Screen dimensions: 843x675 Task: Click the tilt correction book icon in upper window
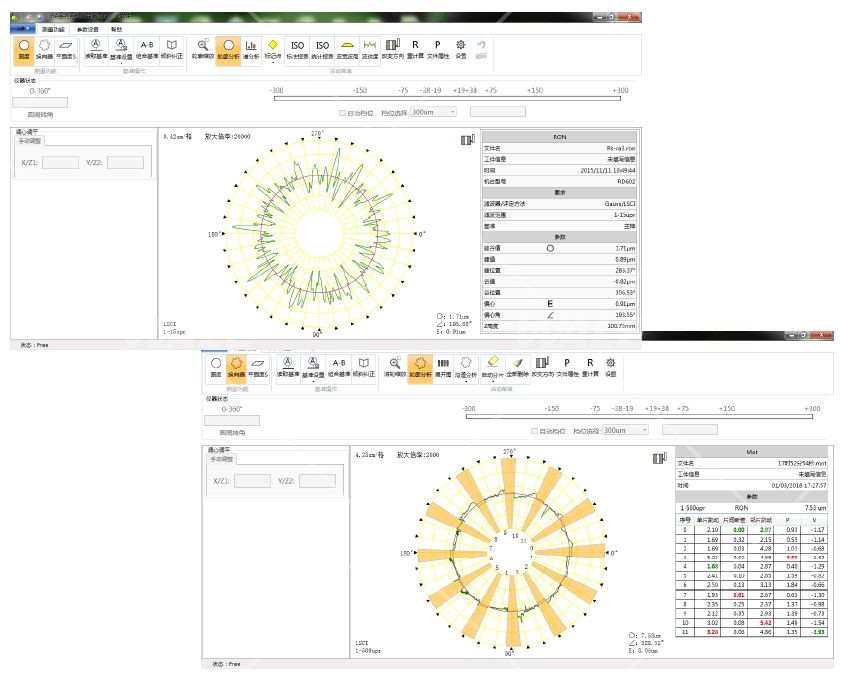(172, 50)
